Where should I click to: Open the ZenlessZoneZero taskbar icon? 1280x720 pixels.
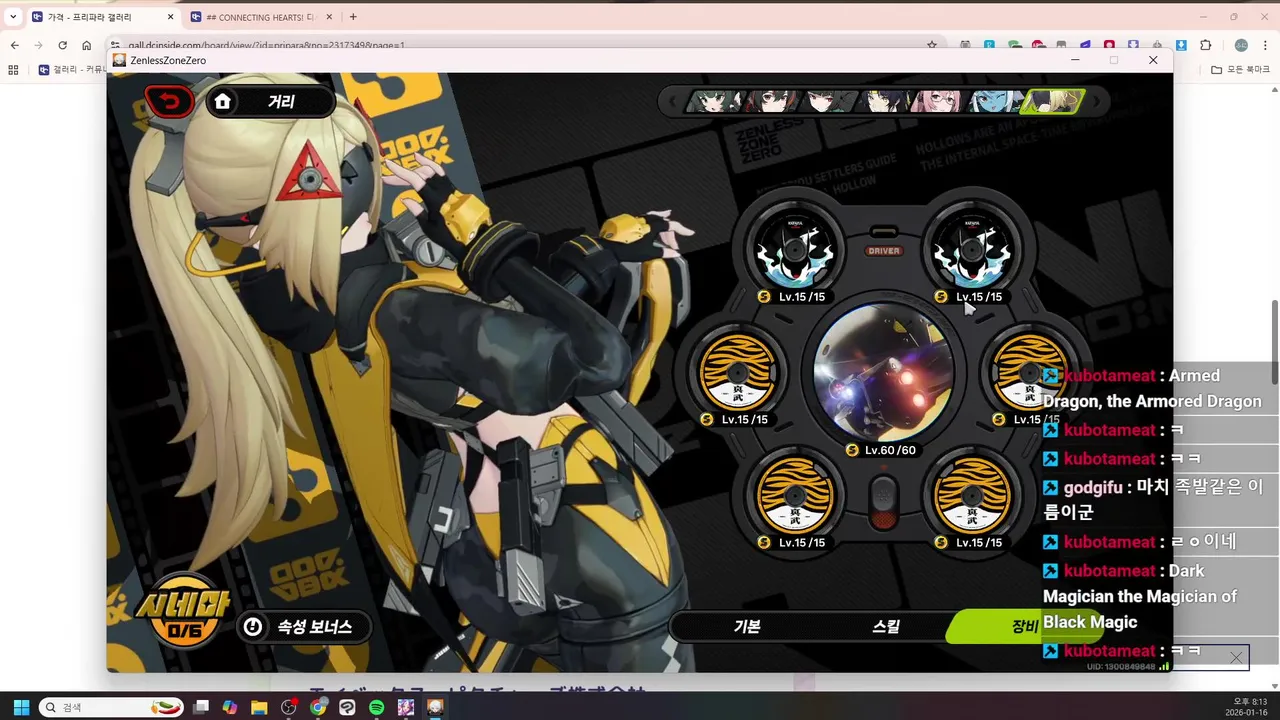pyautogui.click(x=435, y=707)
